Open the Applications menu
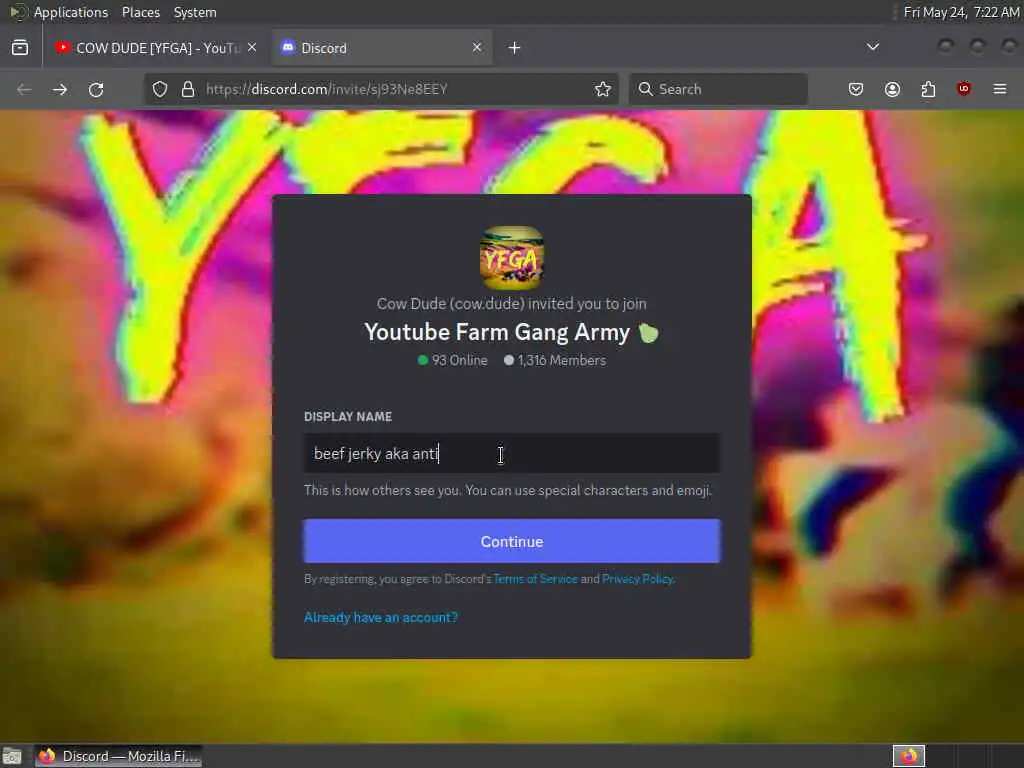The width and height of the screenshot is (1024, 768). coord(71,12)
